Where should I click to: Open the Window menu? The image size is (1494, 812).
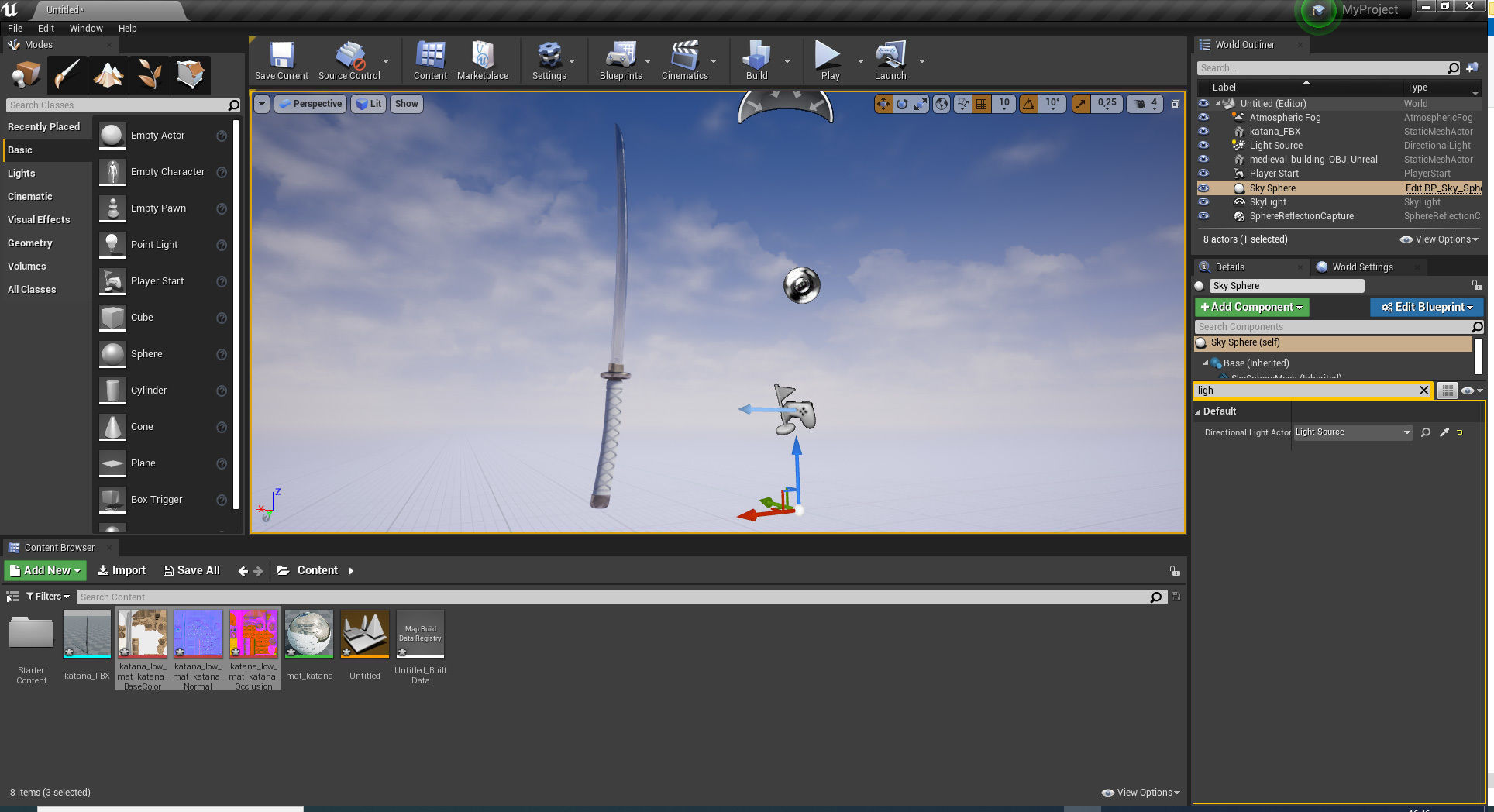coord(86,29)
